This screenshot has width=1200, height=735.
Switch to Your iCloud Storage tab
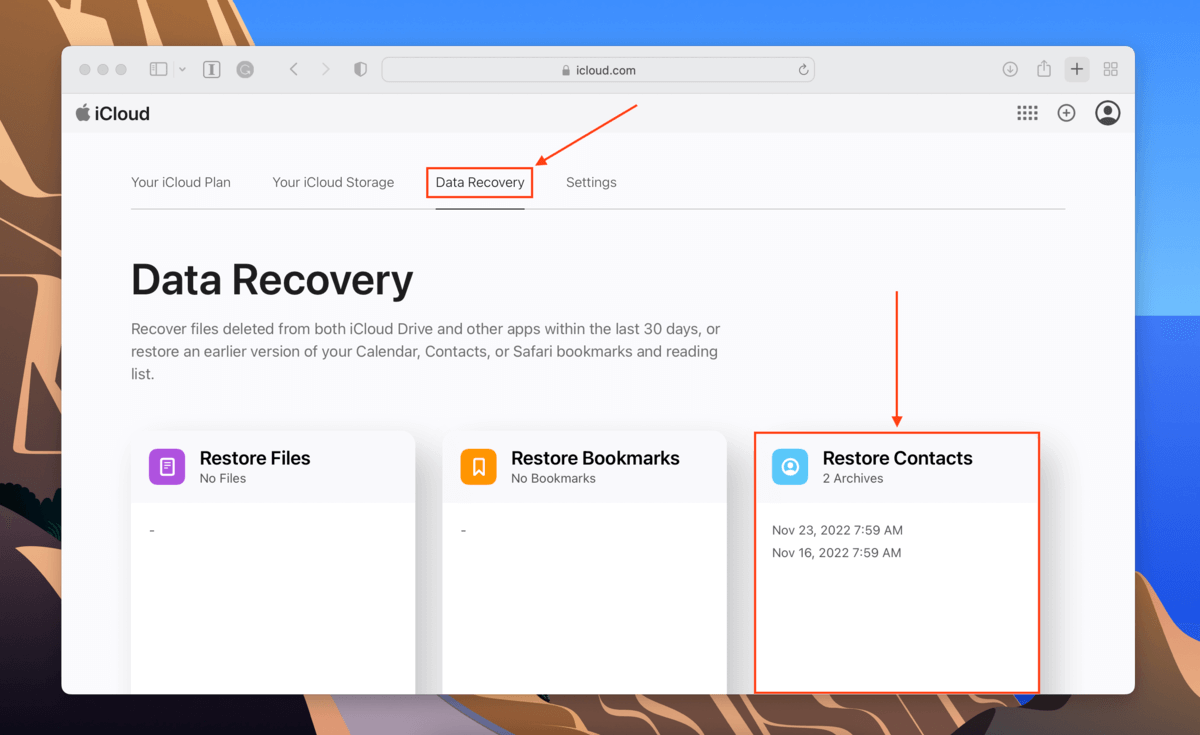pos(333,182)
